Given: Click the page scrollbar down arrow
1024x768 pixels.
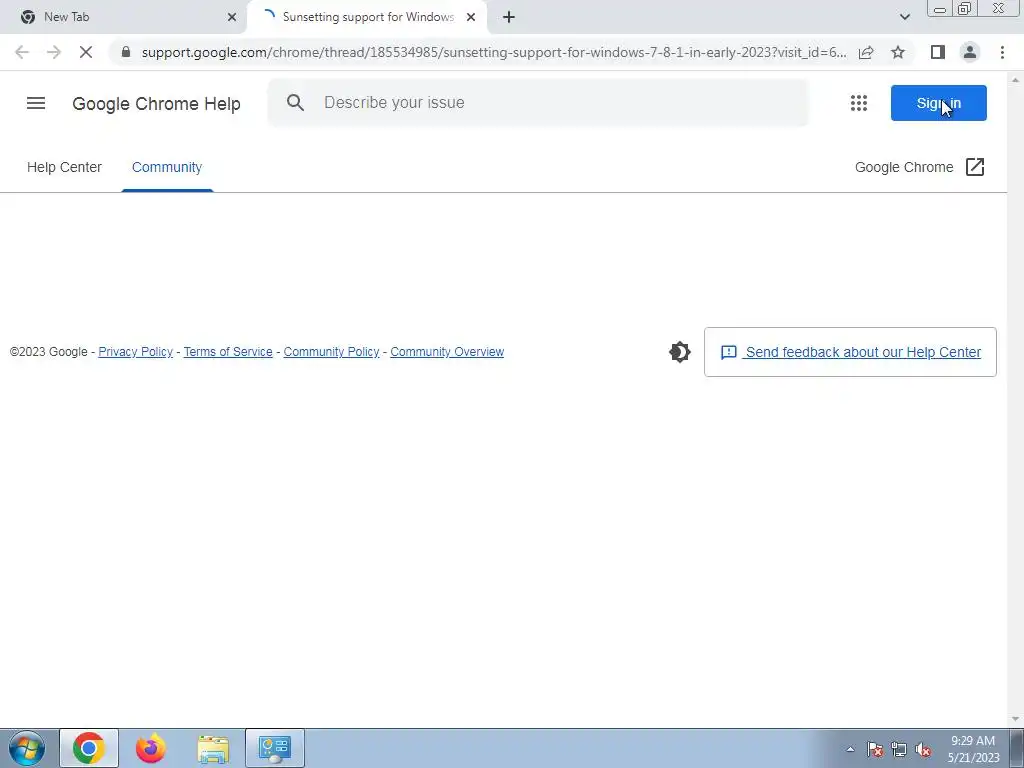Looking at the screenshot, I should 1016,719.
